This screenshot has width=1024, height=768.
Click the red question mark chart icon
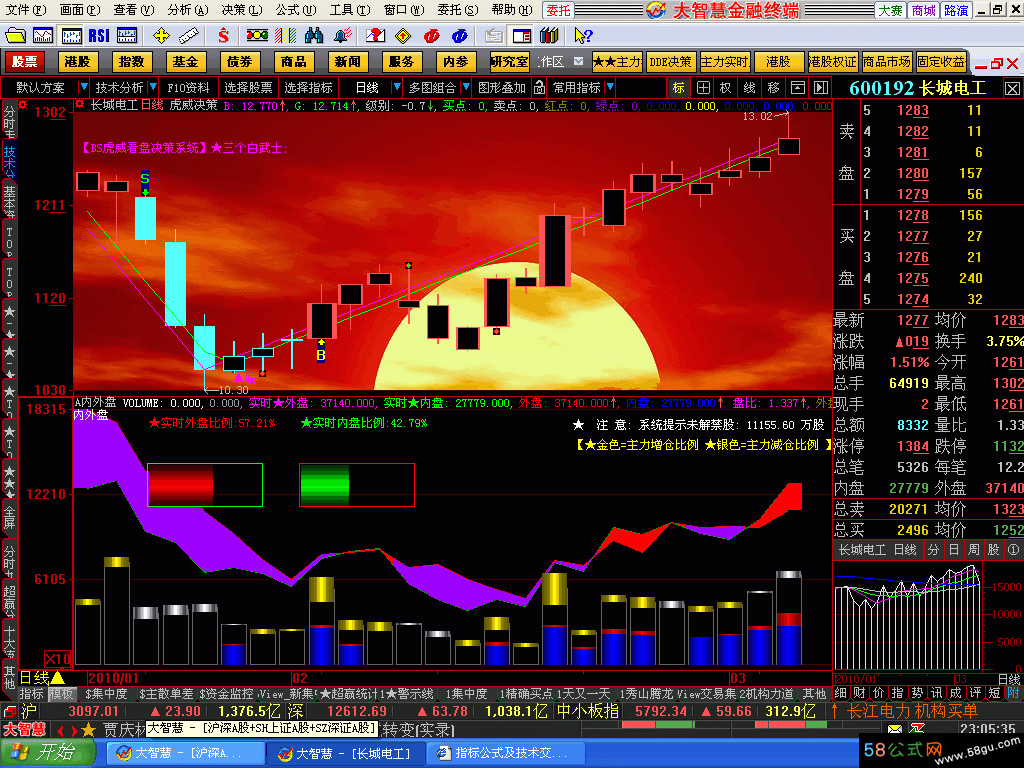click(375, 35)
